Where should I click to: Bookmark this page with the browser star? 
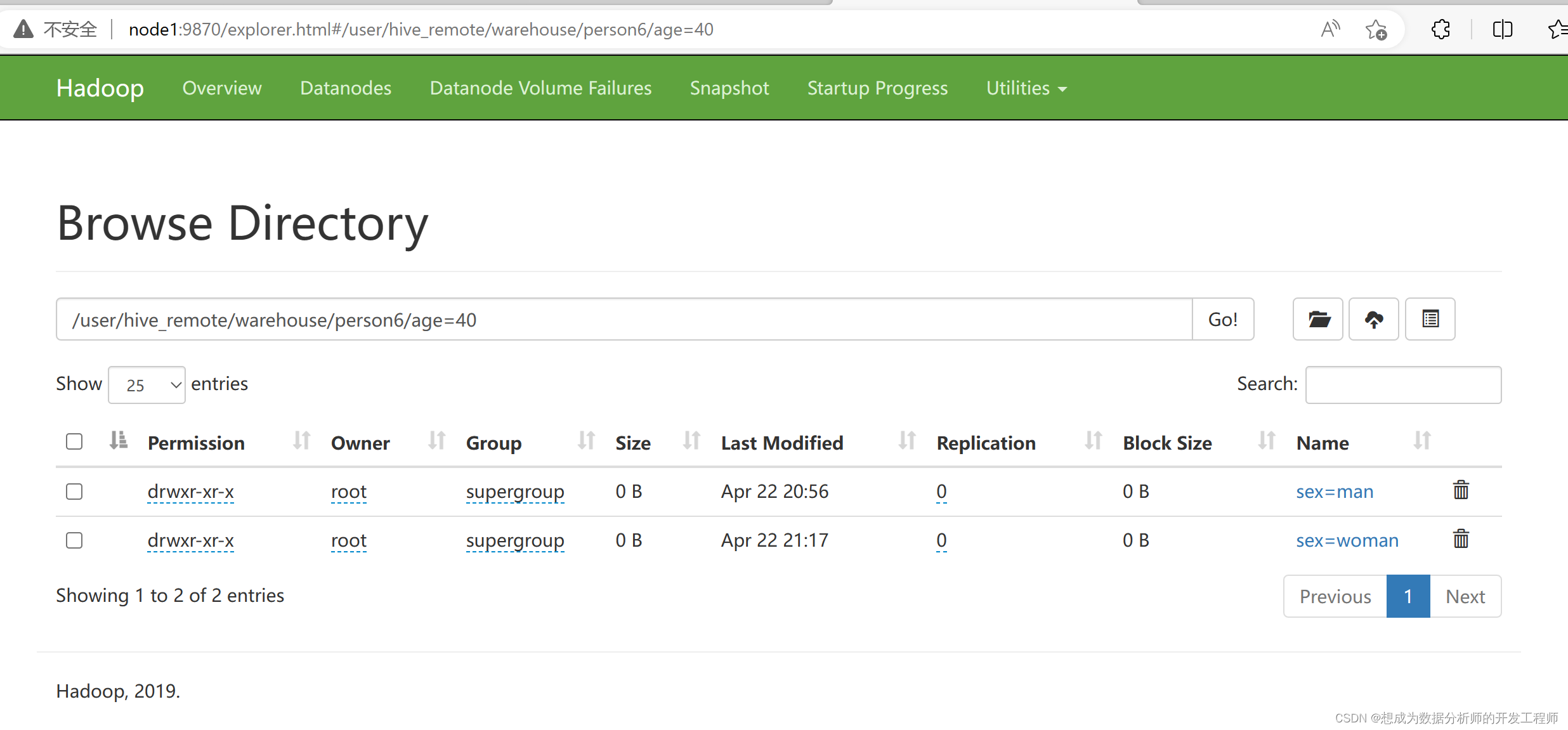coord(1376,29)
